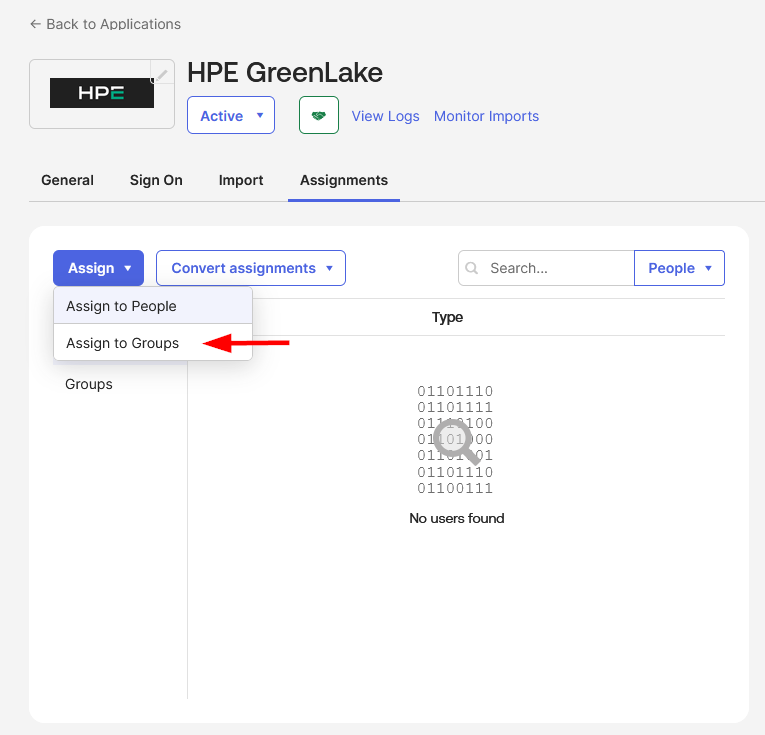This screenshot has height=735, width=765.
Task: Go back via Back to Applications link
Action: (105, 23)
